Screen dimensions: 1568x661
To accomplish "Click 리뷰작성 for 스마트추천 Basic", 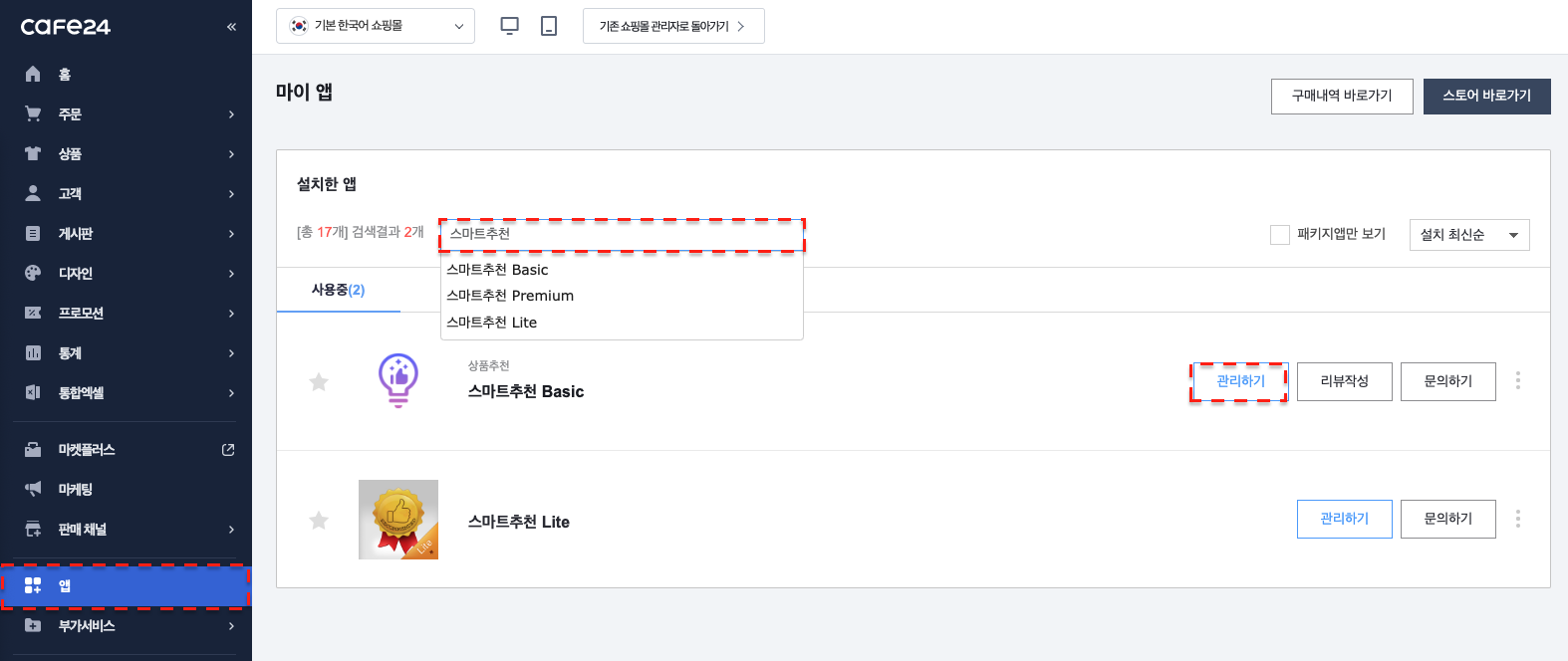I will point(1345,381).
